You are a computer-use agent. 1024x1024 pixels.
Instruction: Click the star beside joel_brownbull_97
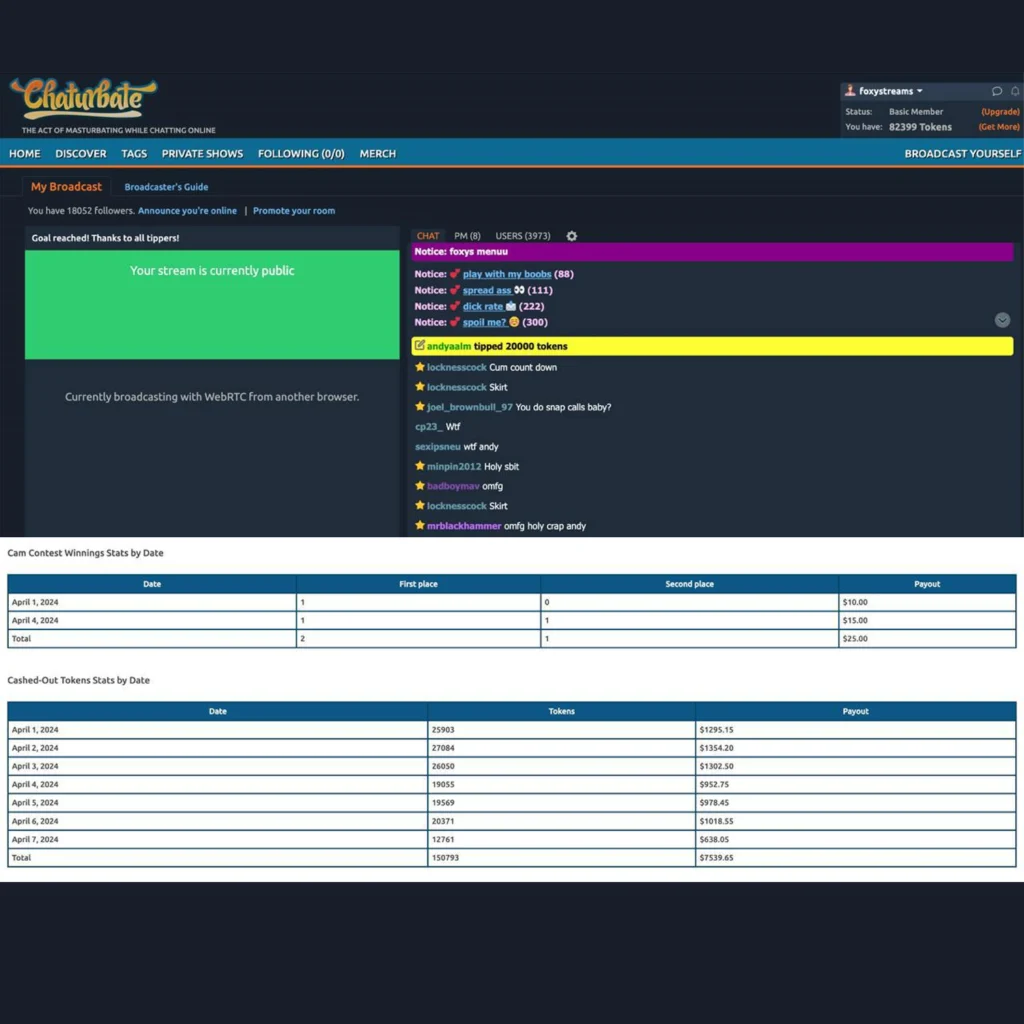tap(420, 406)
